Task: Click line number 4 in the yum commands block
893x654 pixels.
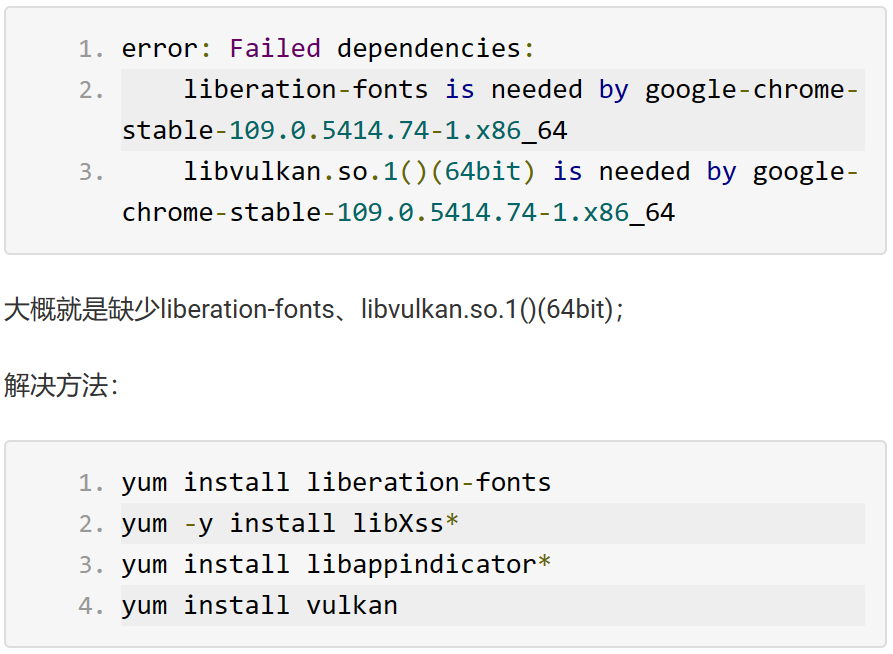Action: (92, 606)
